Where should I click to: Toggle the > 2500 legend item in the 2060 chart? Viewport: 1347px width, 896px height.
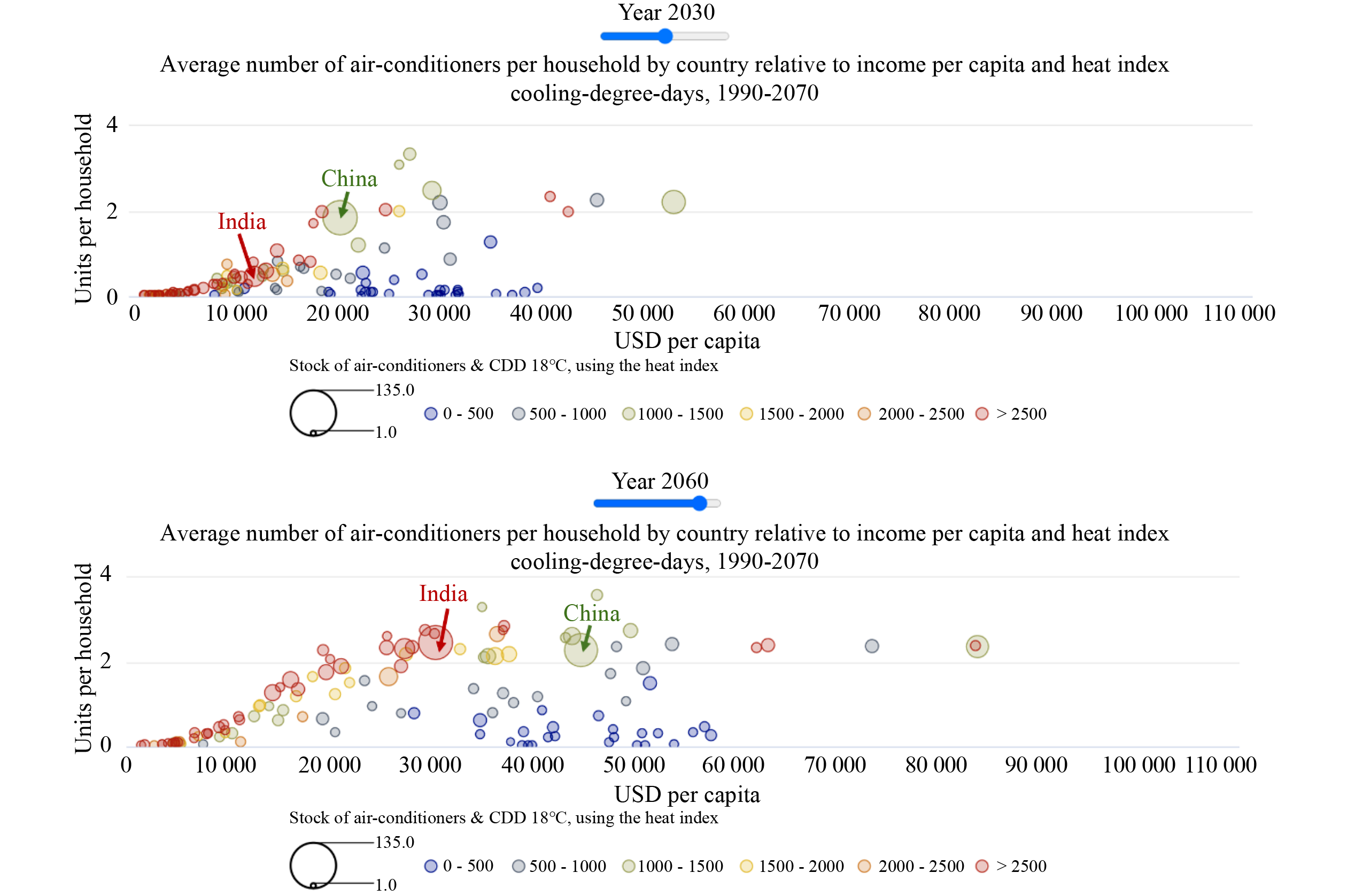click(x=1011, y=866)
